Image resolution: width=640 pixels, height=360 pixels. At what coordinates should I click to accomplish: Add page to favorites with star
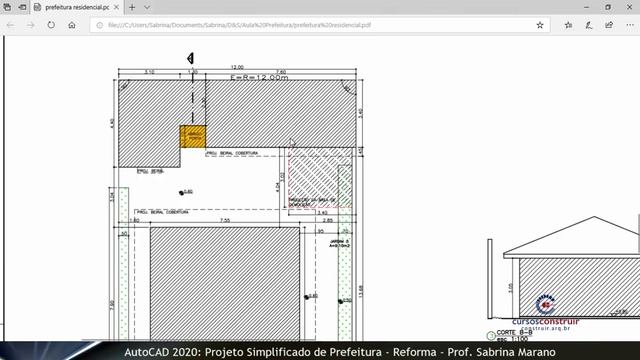(x=540, y=25)
